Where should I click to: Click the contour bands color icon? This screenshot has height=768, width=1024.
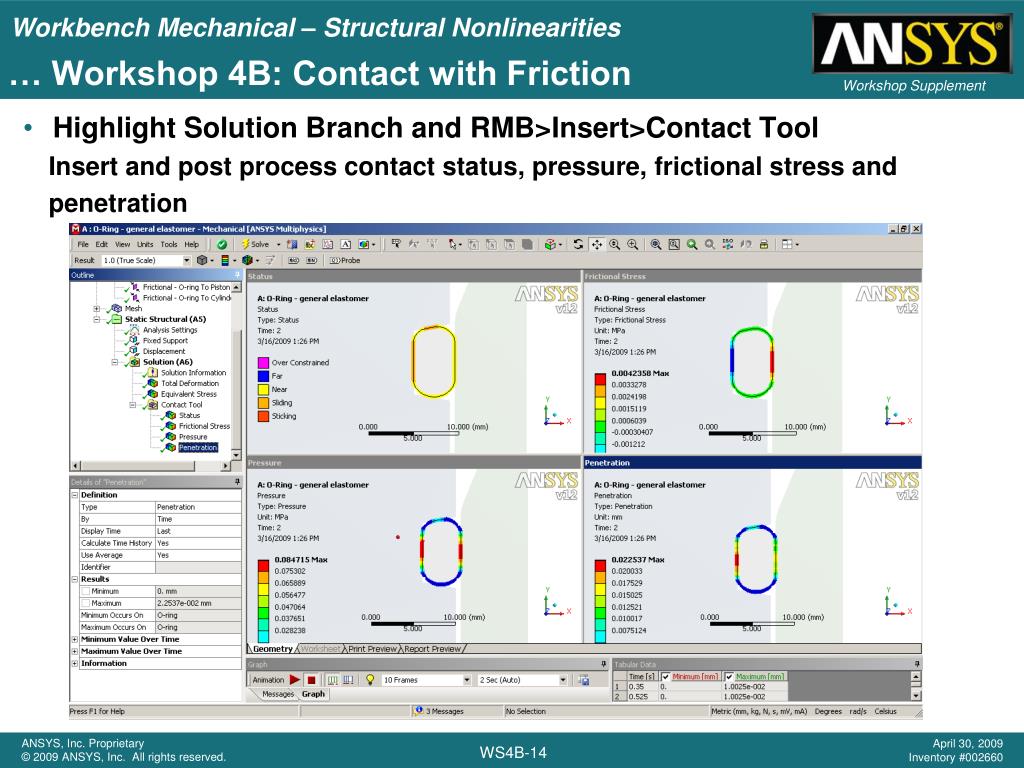[x=225, y=260]
